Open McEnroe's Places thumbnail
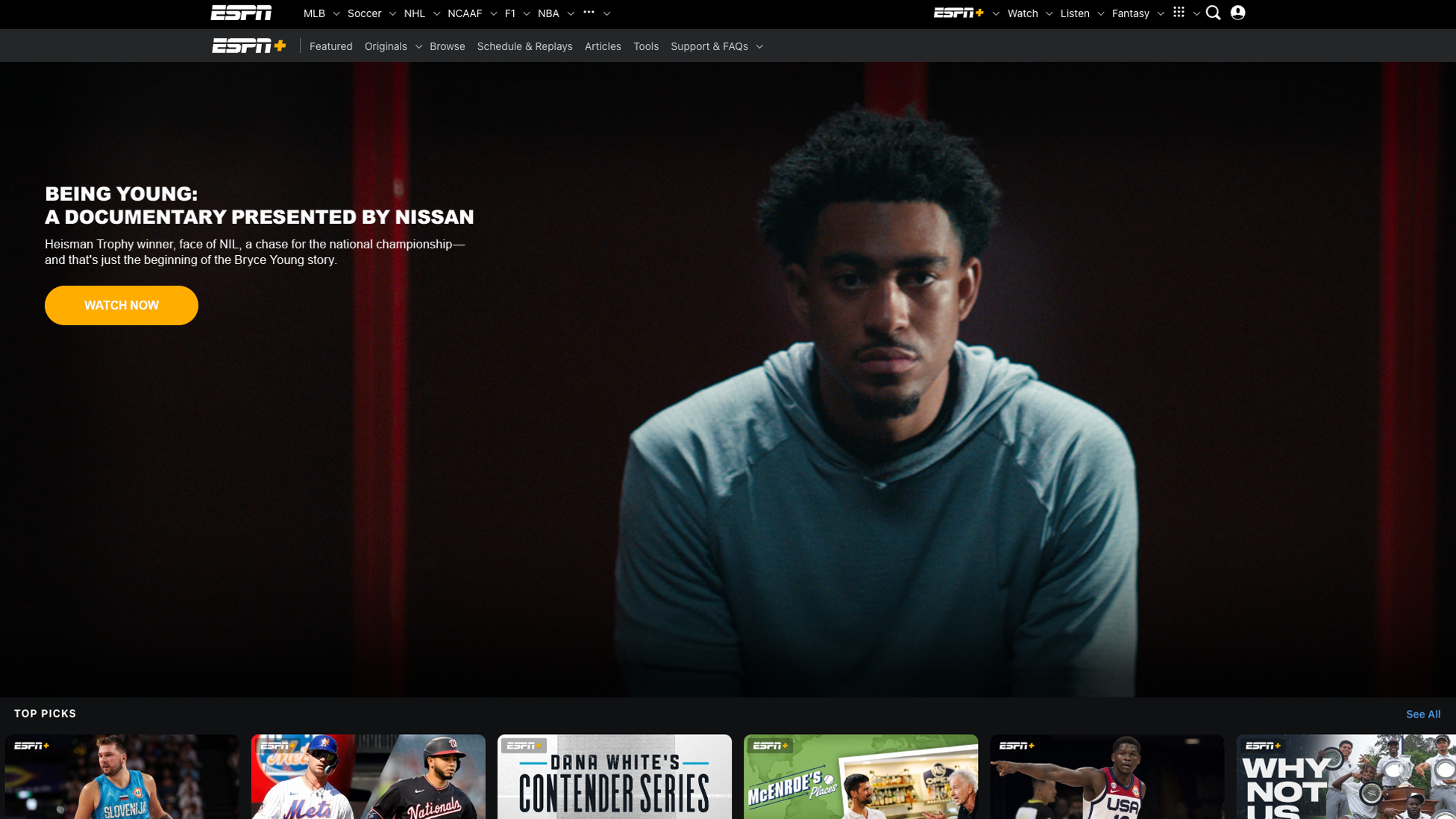Image resolution: width=1456 pixels, height=819 pixels. 860,777
